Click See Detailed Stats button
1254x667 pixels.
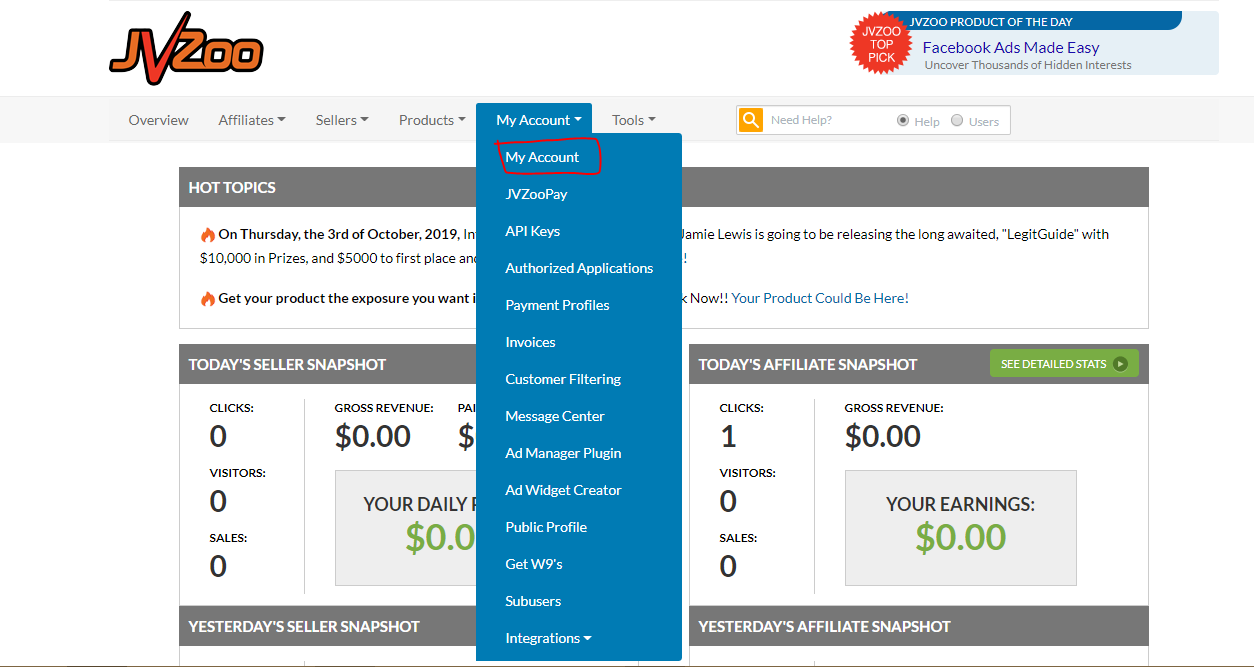tap(1064, 364)
